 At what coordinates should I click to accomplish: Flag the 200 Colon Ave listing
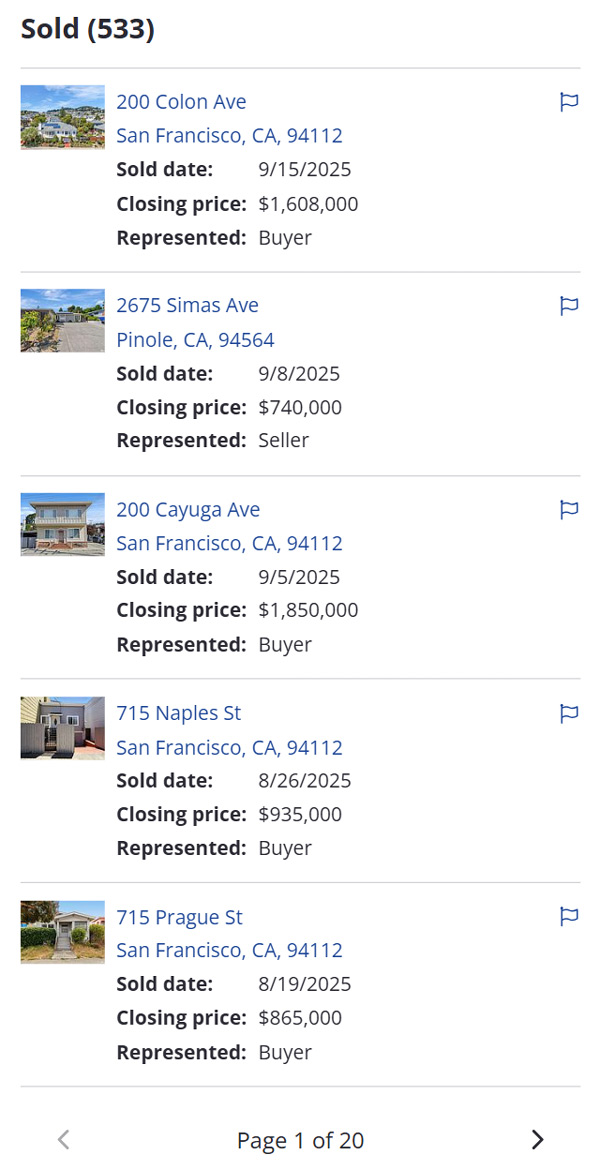click(x=569, y=102)
